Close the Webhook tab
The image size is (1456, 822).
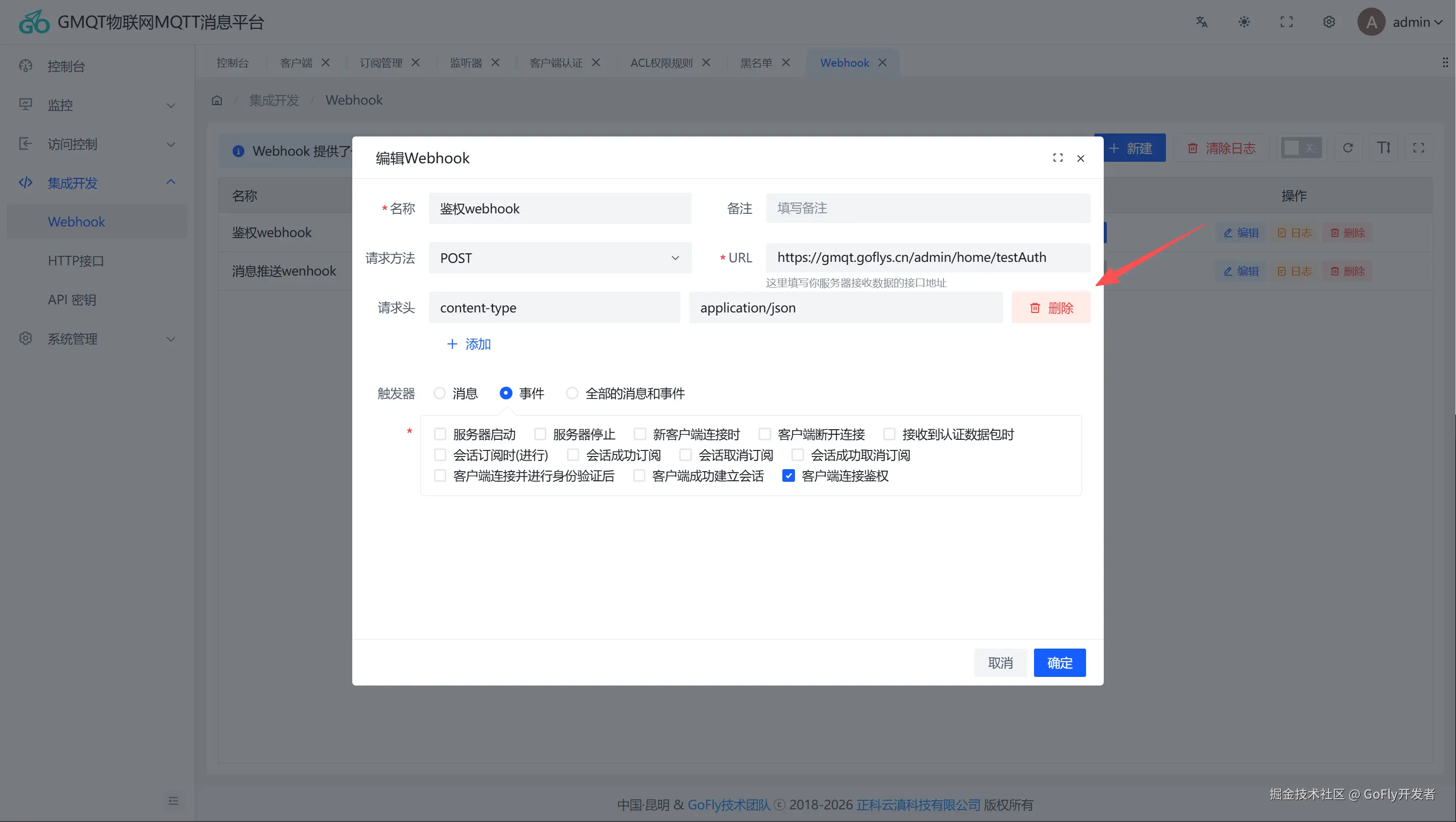[x=882, y=63]
